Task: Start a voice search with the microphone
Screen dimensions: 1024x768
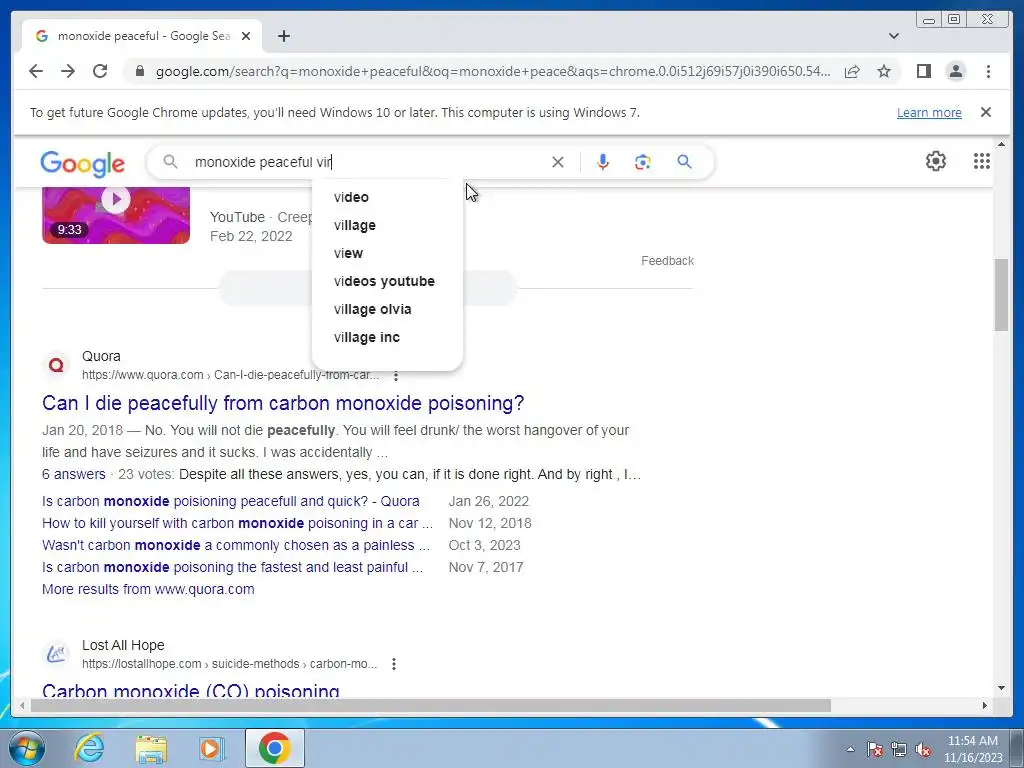Action: (603, 162)
